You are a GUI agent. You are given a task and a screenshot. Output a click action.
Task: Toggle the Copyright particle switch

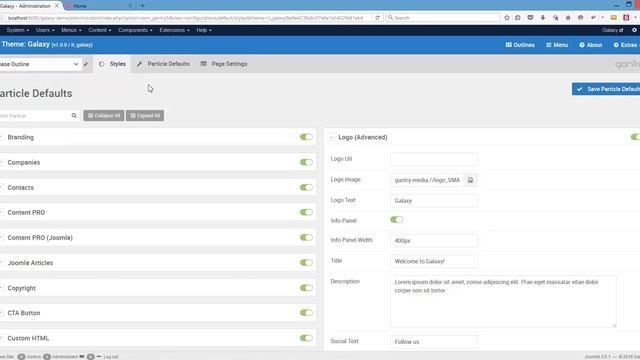click(306, 288)
